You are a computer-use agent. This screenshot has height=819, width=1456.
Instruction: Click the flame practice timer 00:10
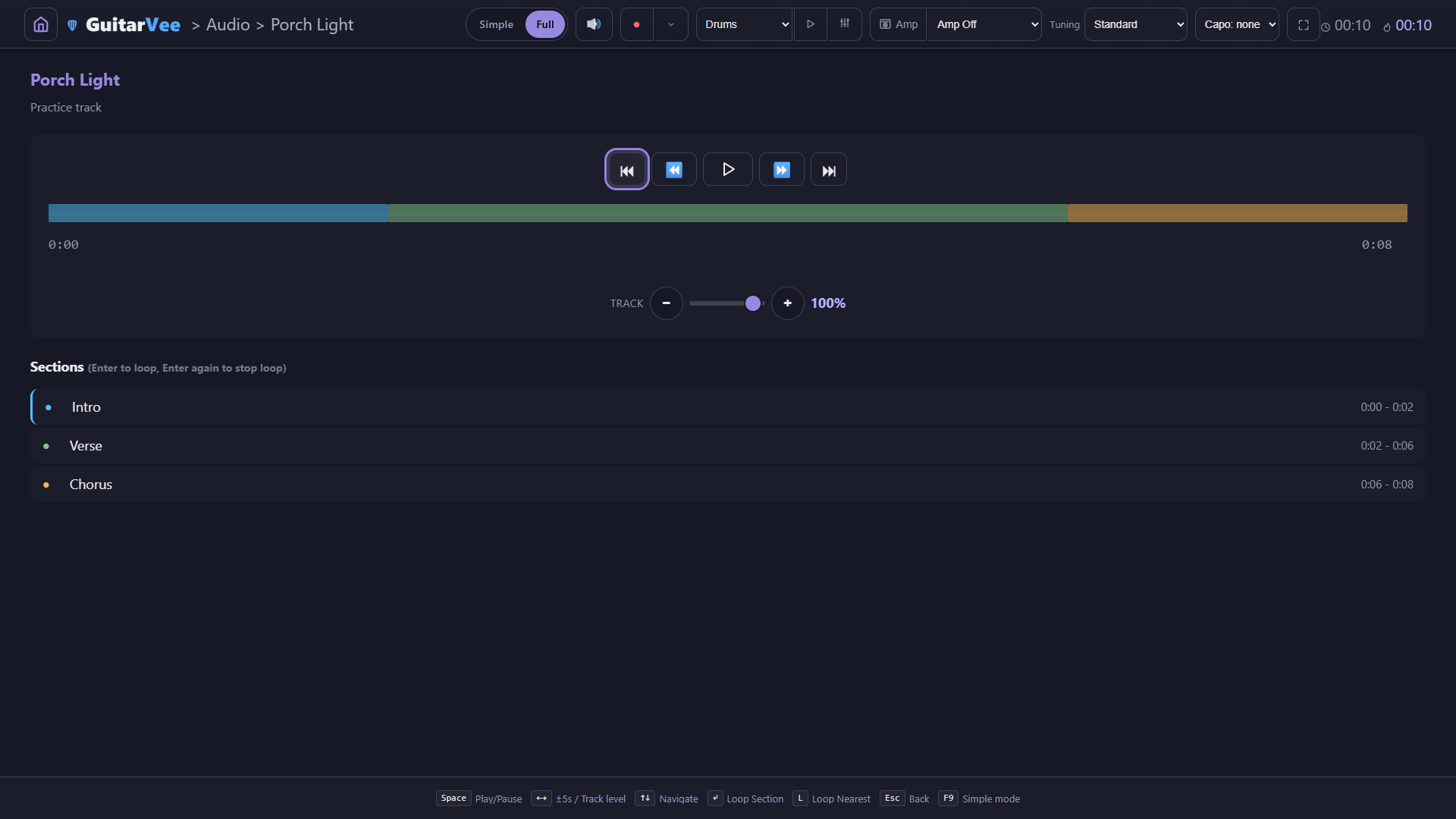click(x=1407, y=25)
